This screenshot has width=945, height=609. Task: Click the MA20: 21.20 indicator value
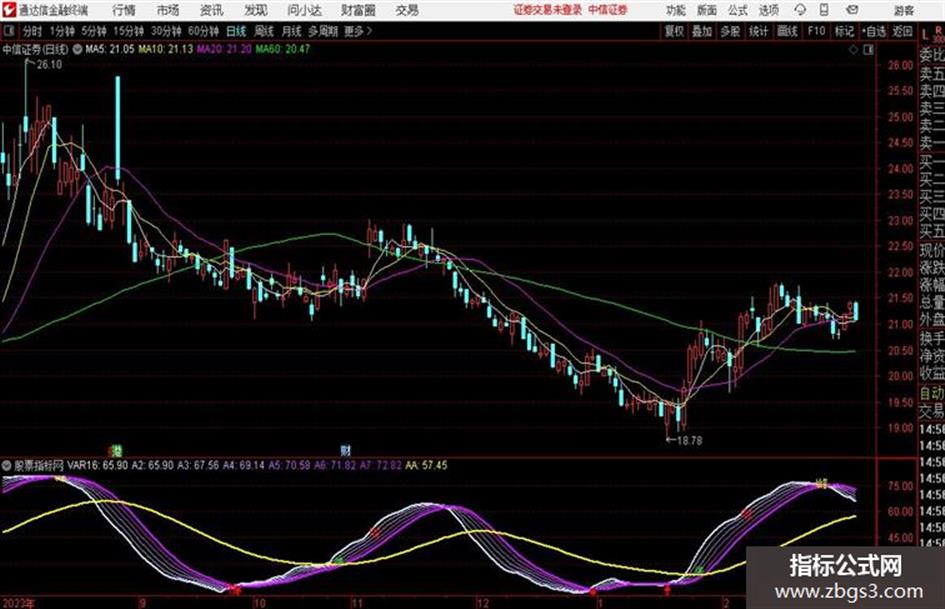[224, 49]
